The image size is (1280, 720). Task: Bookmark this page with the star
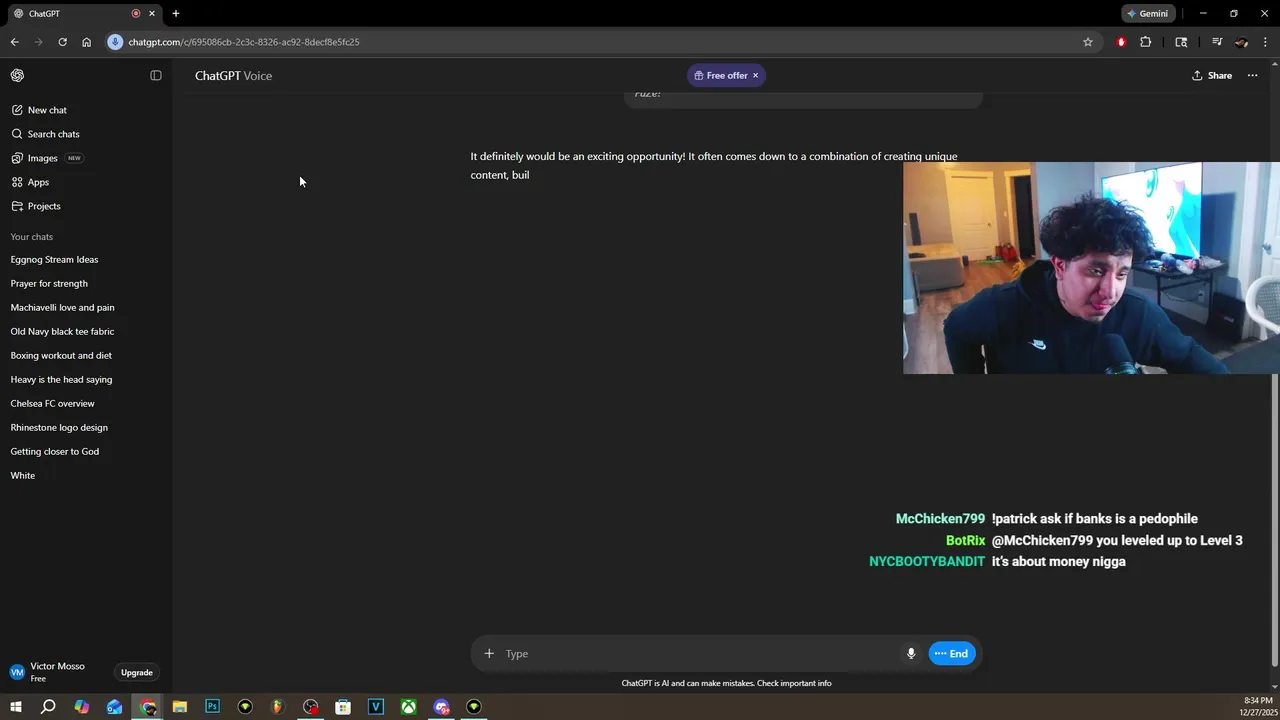(1088, 42)
